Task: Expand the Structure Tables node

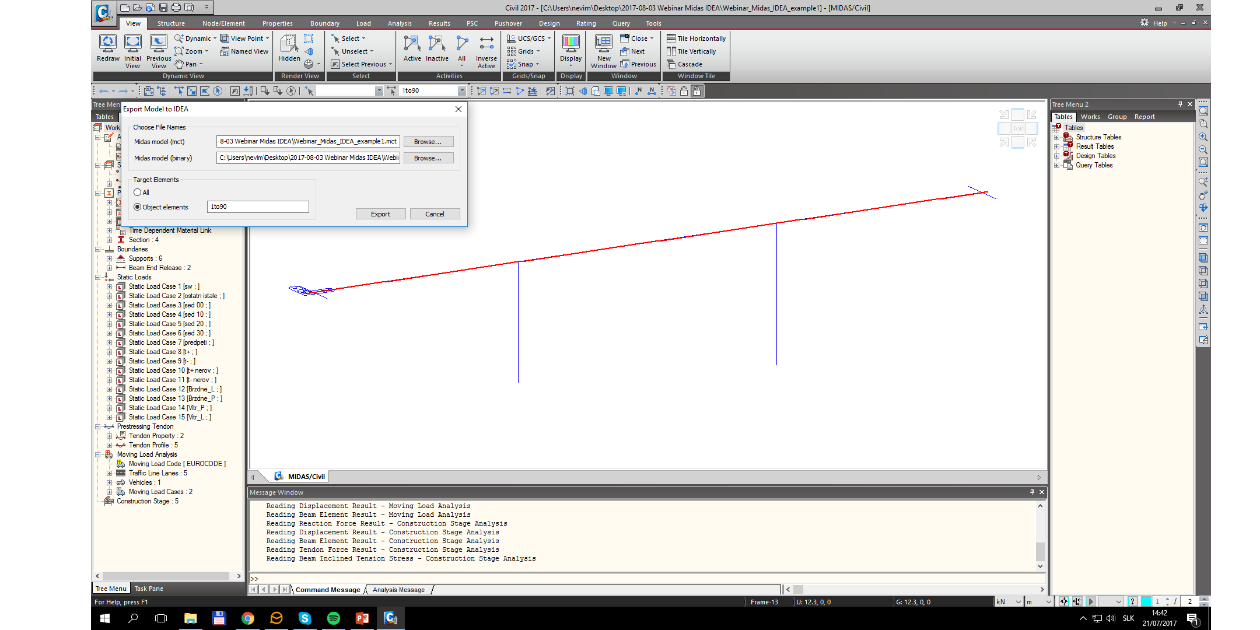Action: click(x=1056, y=137)
